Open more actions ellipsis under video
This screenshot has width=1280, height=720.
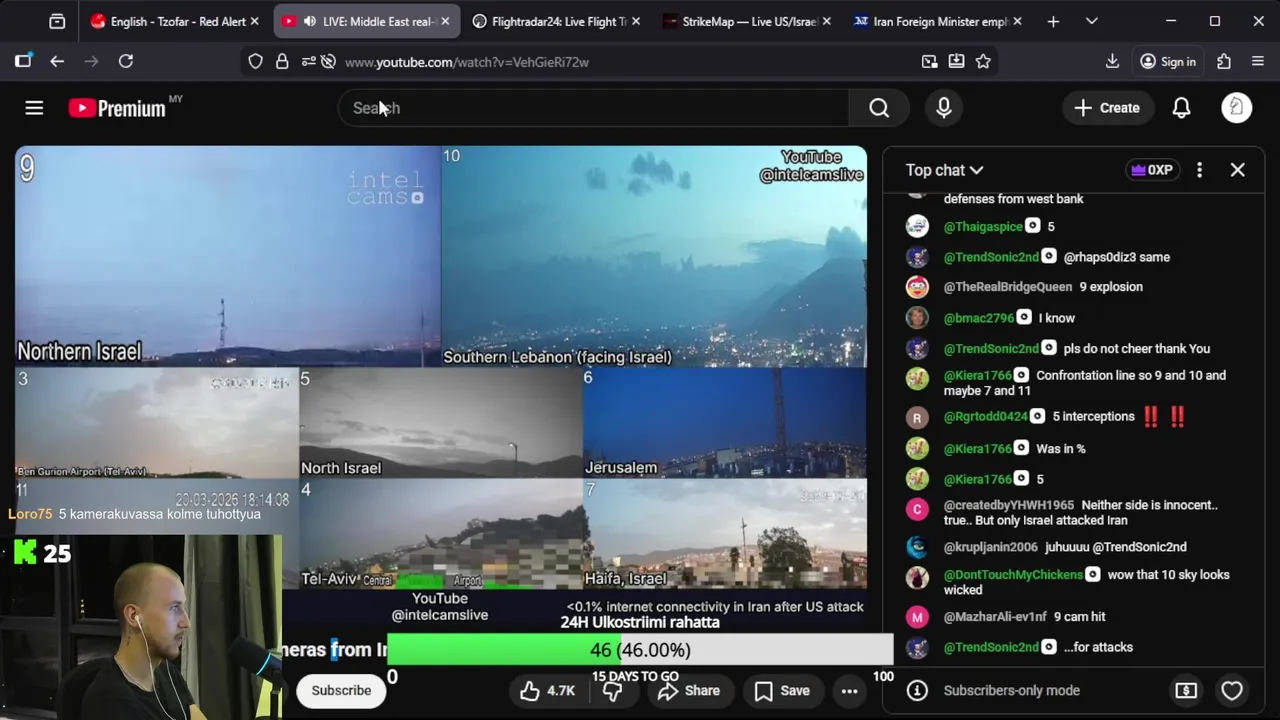click(849, 690)
